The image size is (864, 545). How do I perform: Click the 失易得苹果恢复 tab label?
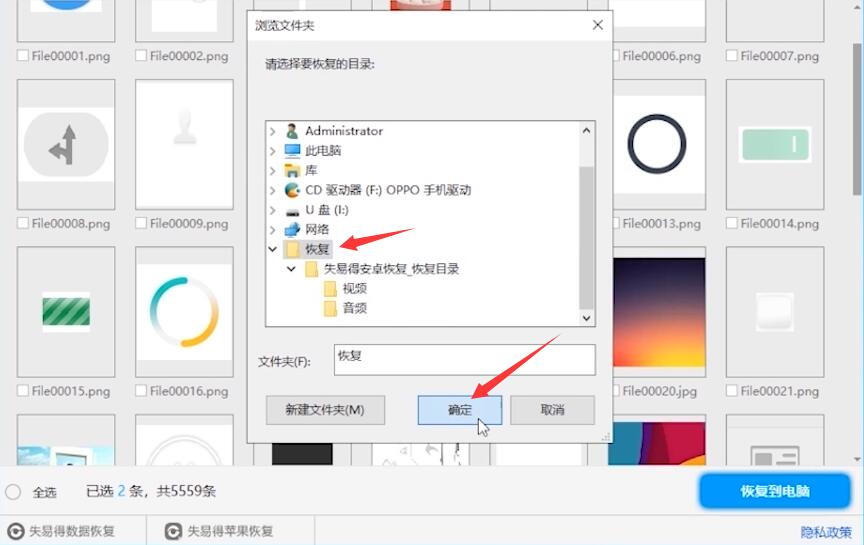coord(230,531)
